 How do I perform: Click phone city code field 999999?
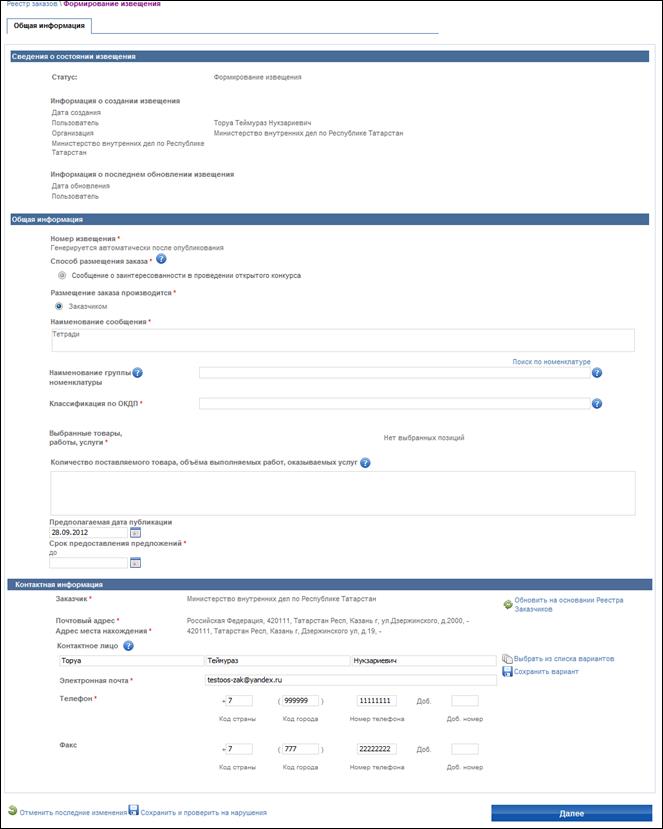300,701
